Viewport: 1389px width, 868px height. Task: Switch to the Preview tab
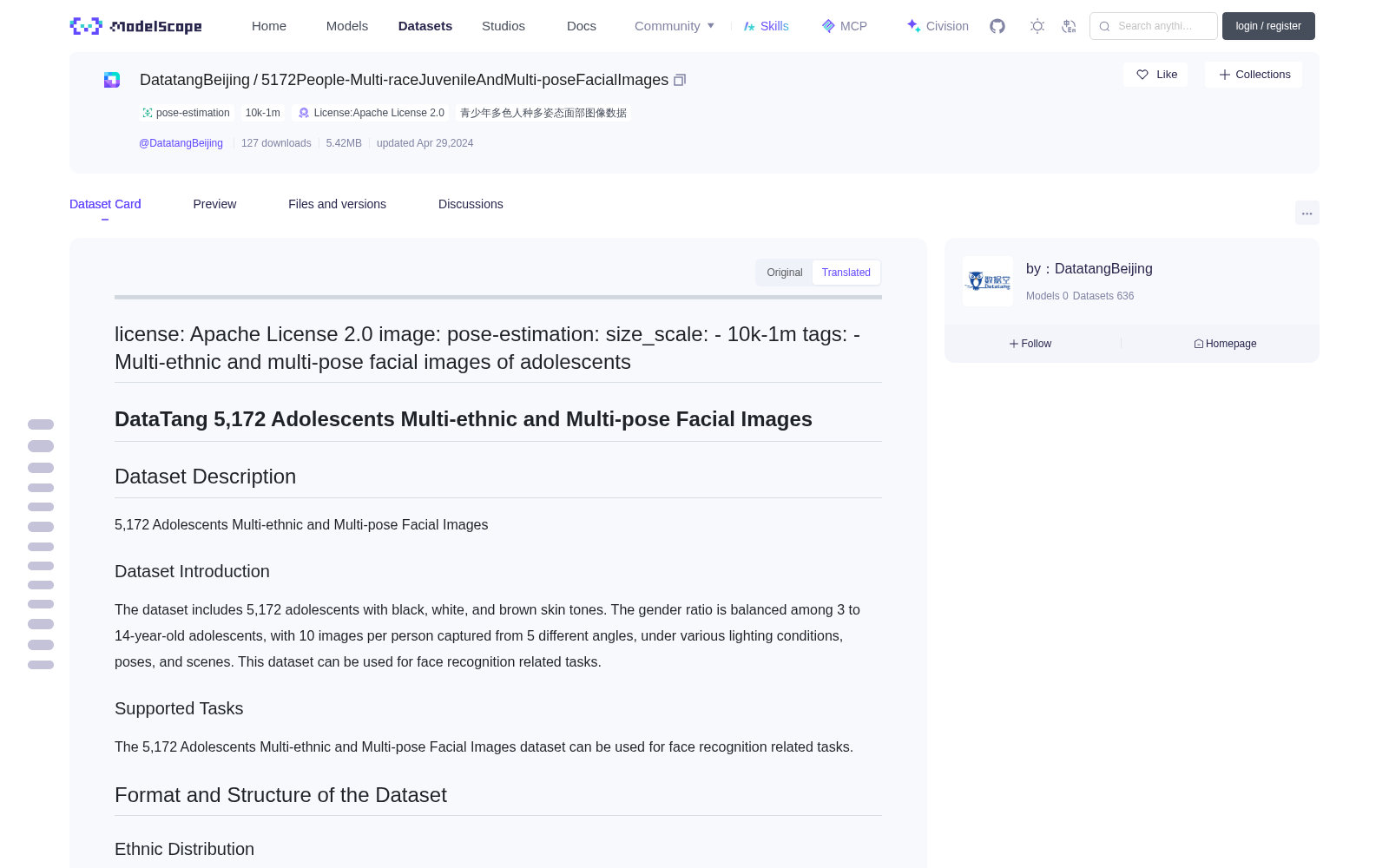pyautogui.click(x=214, y=204)
